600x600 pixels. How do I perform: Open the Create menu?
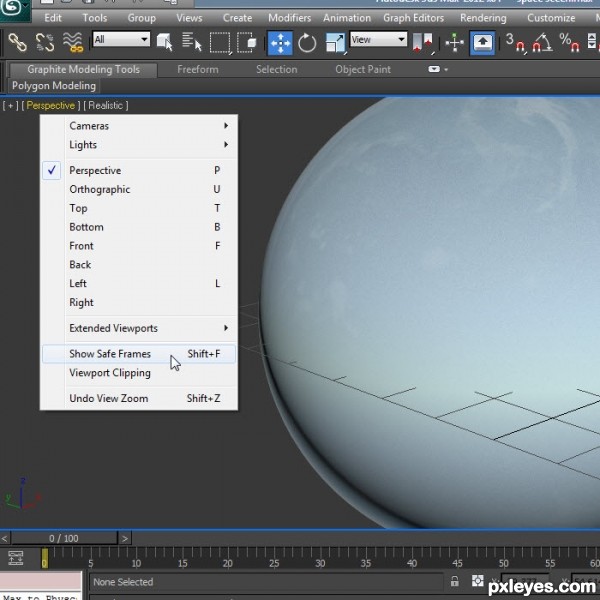click(x=237, y=18)
